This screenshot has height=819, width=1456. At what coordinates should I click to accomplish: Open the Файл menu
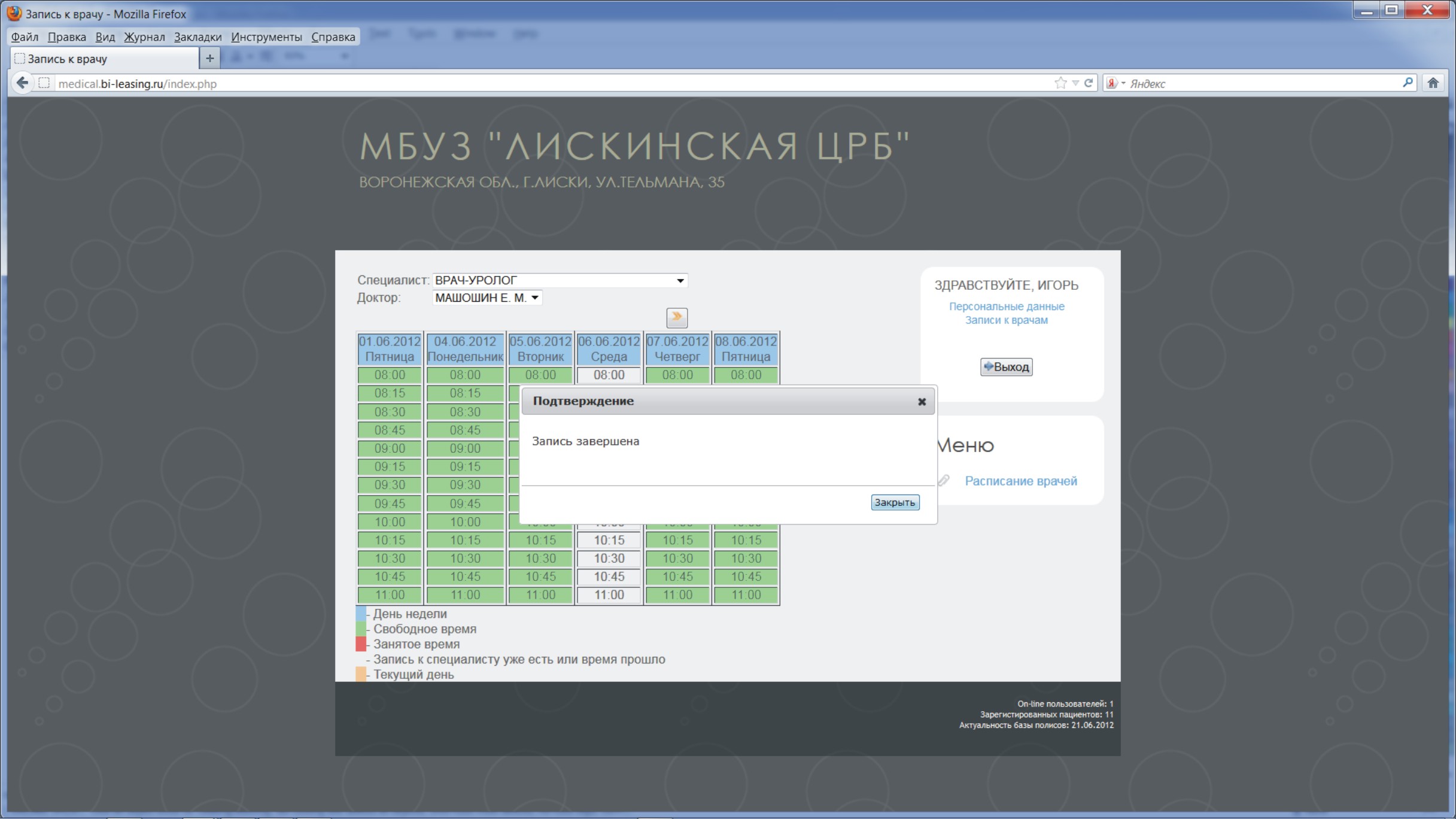(x=25, y=37)
